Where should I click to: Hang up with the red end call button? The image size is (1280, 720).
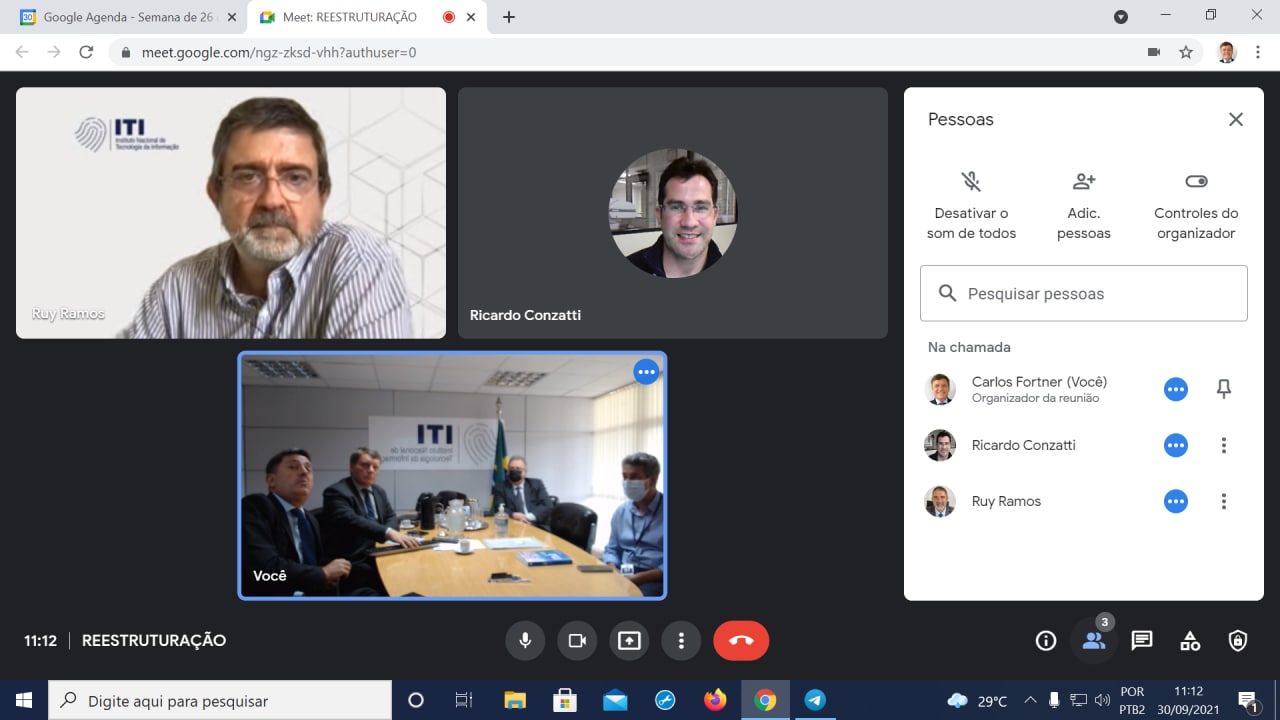click(741, 641)
